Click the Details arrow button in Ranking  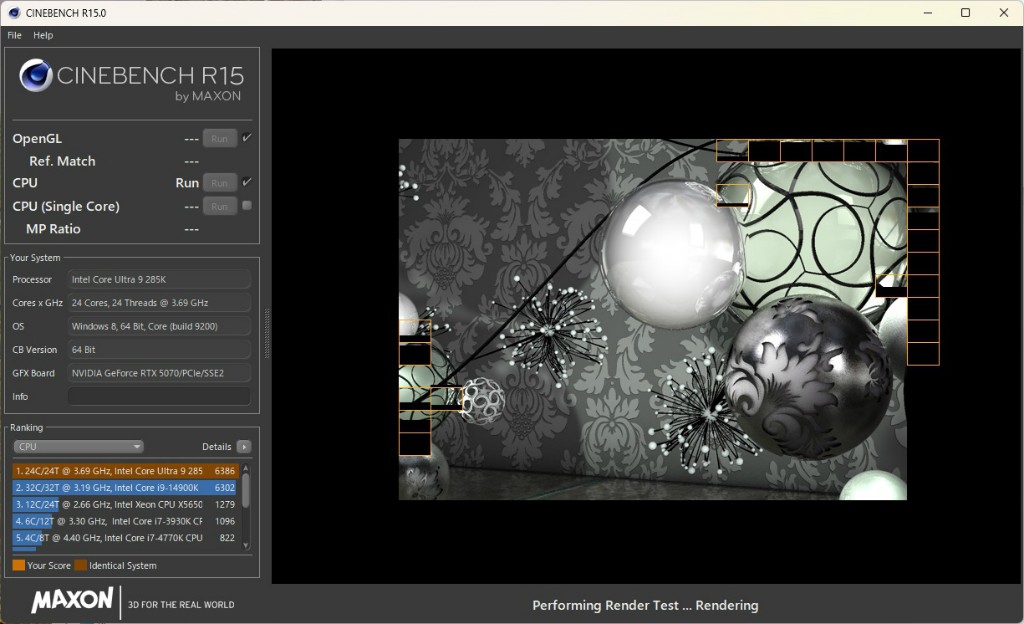coord(243,447)
